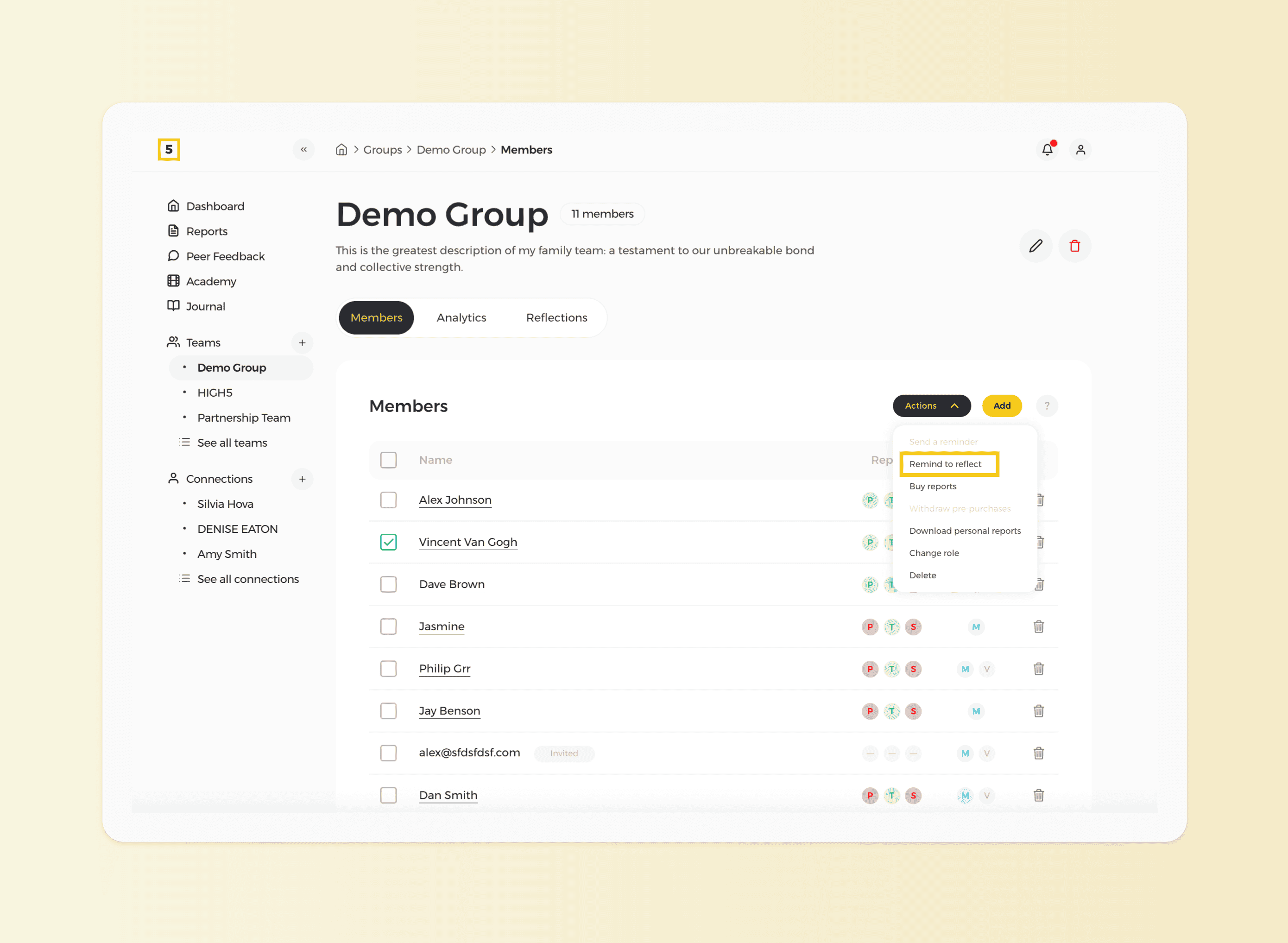
Task: Add a new team with the plus control
Action: click(303, 342)
